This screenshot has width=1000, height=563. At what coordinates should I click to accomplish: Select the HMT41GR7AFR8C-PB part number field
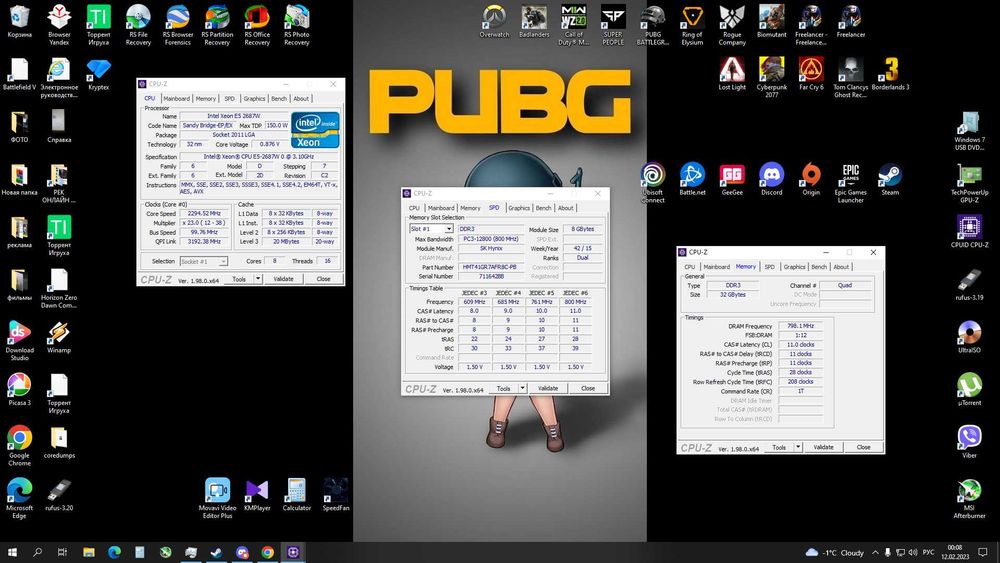489,267
